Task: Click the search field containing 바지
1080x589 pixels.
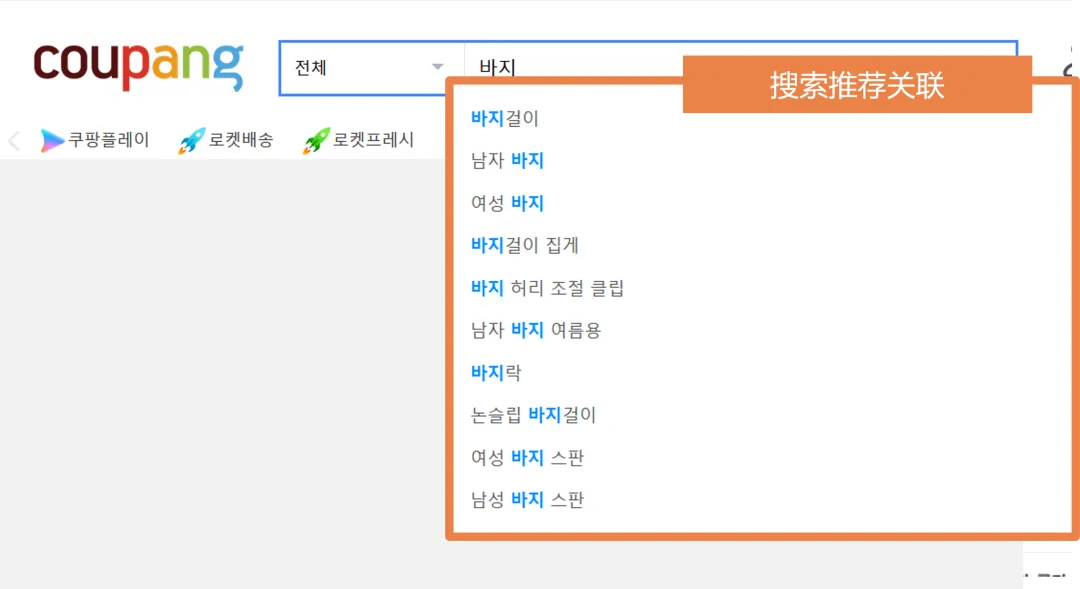Action: click(x=570, y=68)
